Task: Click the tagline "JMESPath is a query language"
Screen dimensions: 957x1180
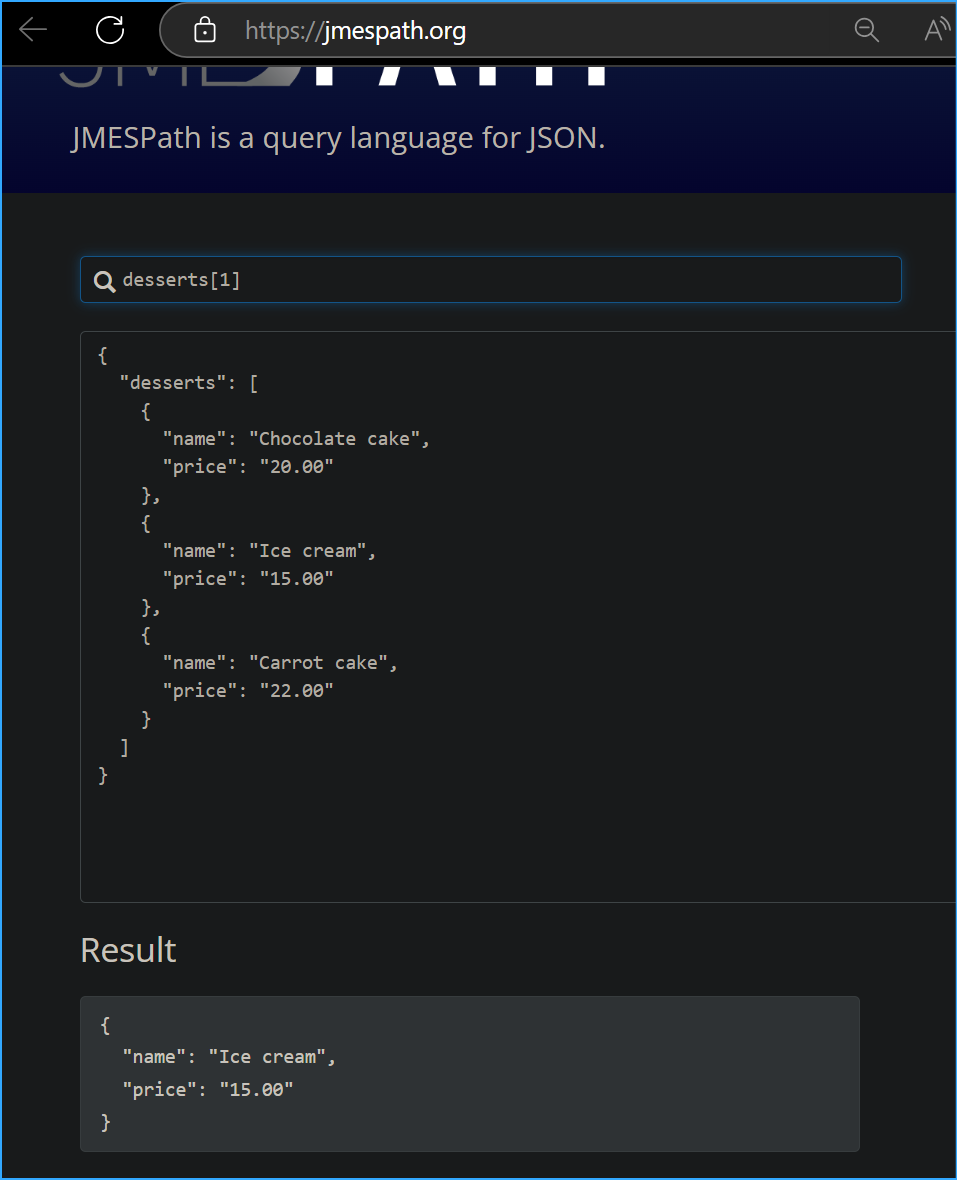Action: 338,137
